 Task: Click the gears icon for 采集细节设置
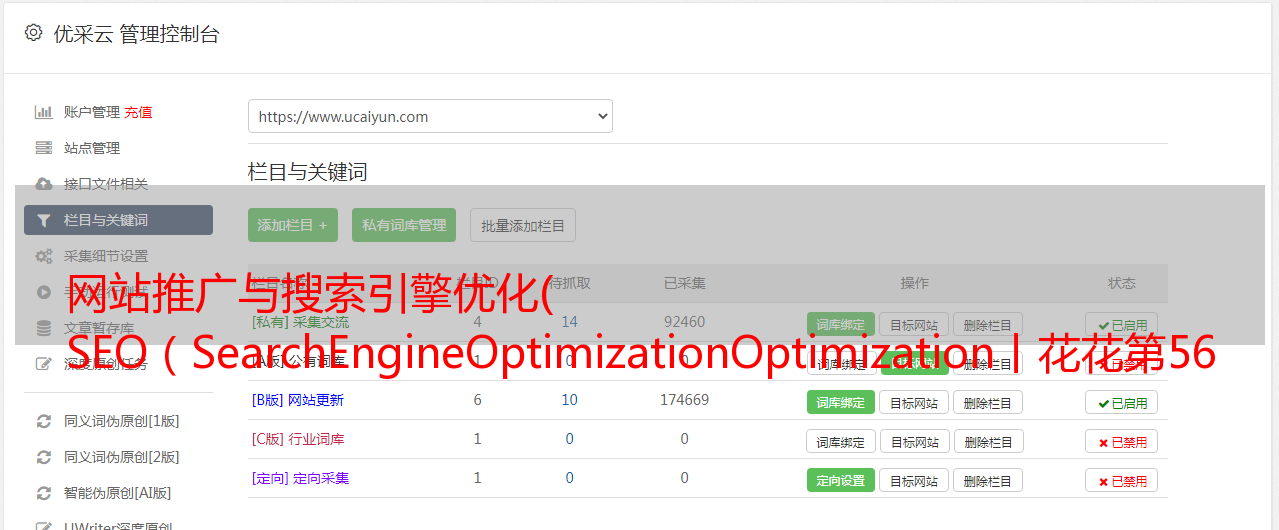[43, 256]
